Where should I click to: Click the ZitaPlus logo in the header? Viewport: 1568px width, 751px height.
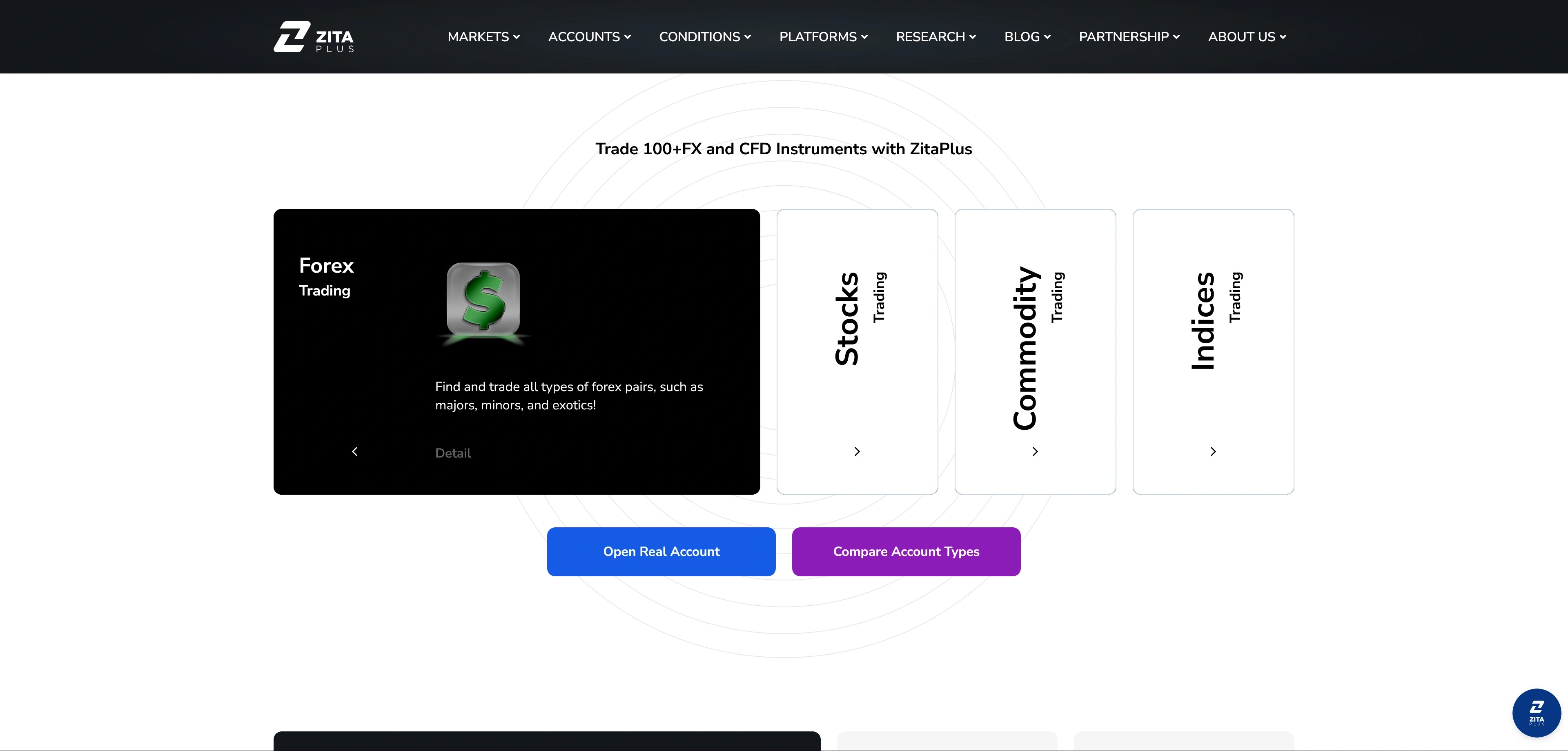[314, 36]
